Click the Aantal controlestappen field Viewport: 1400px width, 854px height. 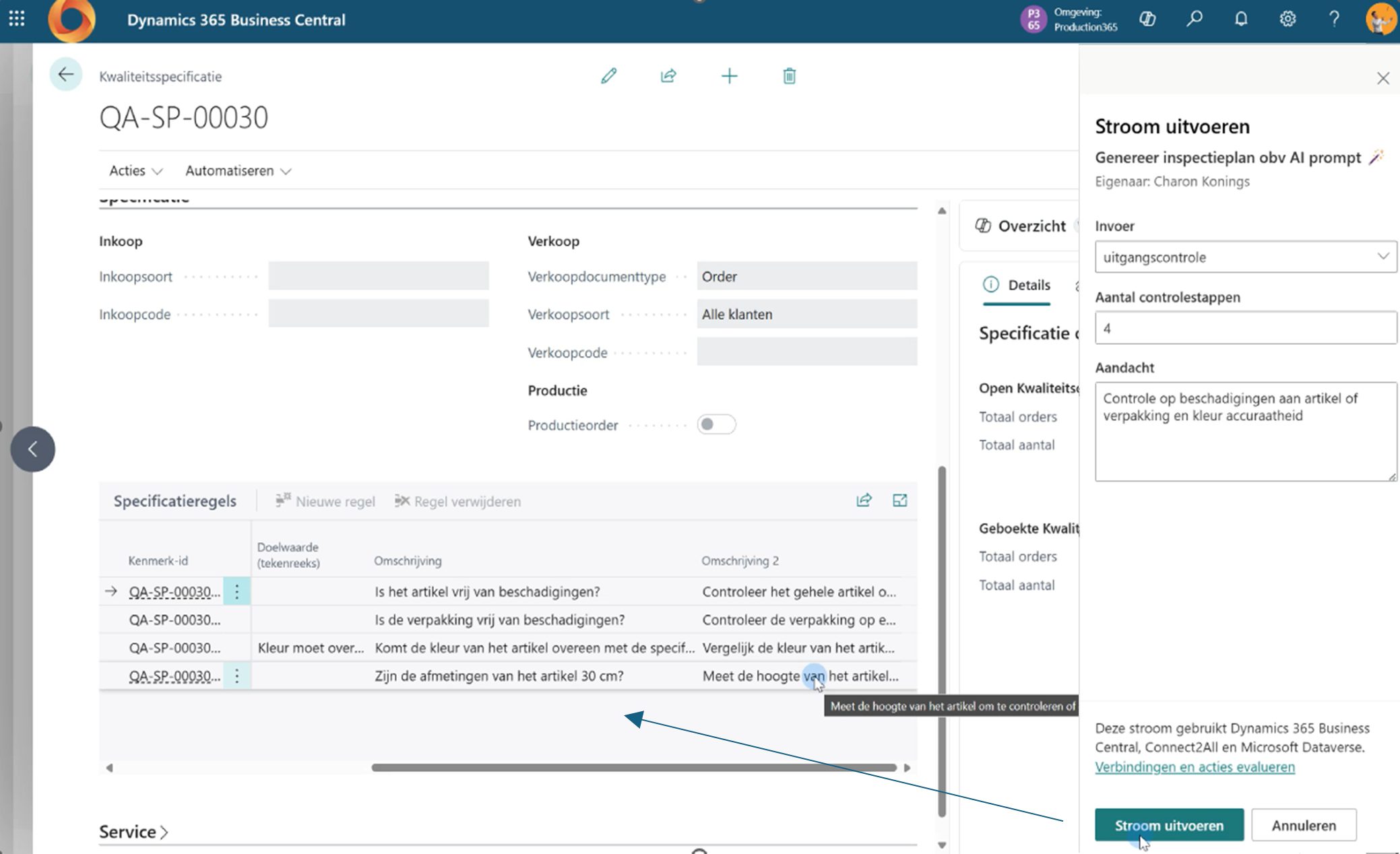[1246, 328]
